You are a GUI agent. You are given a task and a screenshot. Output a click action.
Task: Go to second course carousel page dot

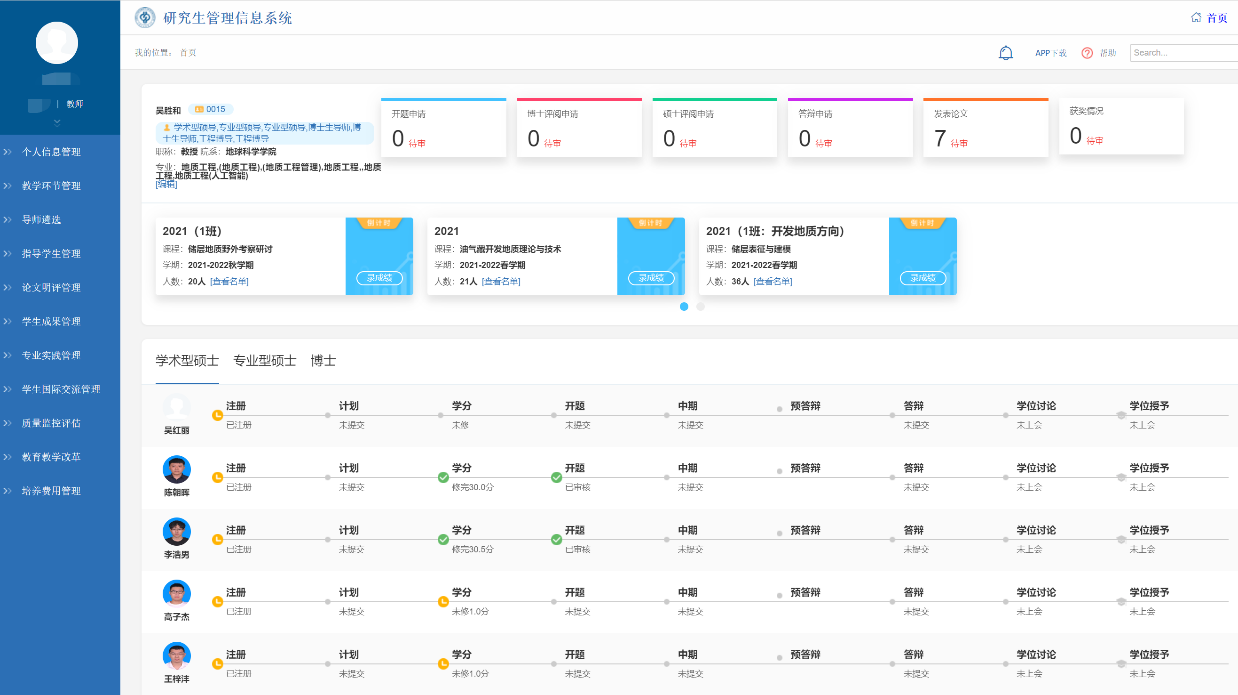pos(700,307)
